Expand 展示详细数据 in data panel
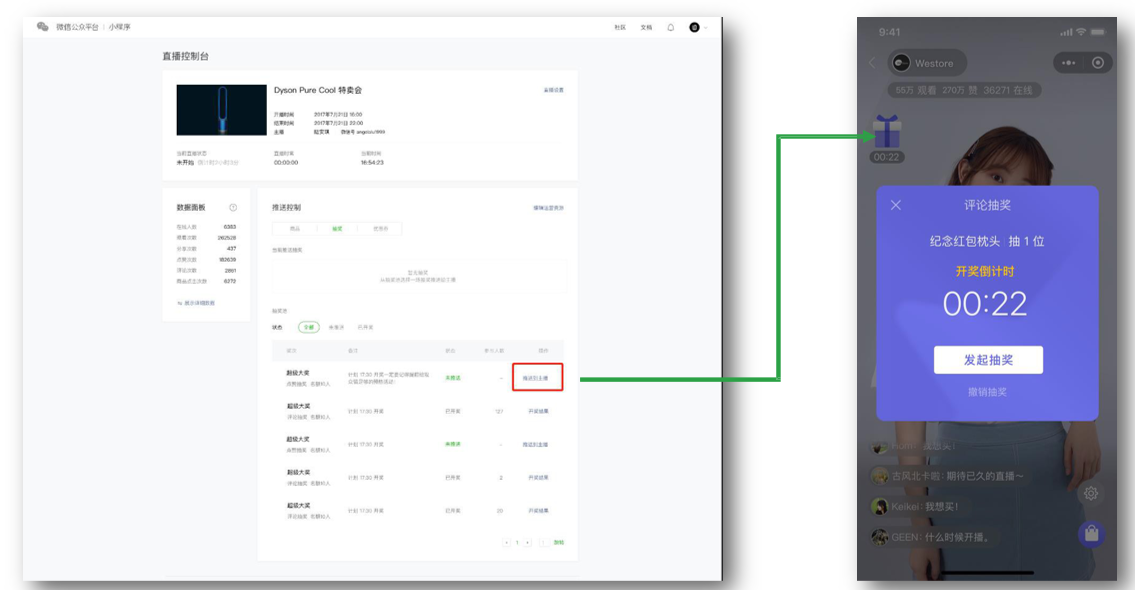The width and height of the screenshot is (1135, 590). tap(197, 302)
